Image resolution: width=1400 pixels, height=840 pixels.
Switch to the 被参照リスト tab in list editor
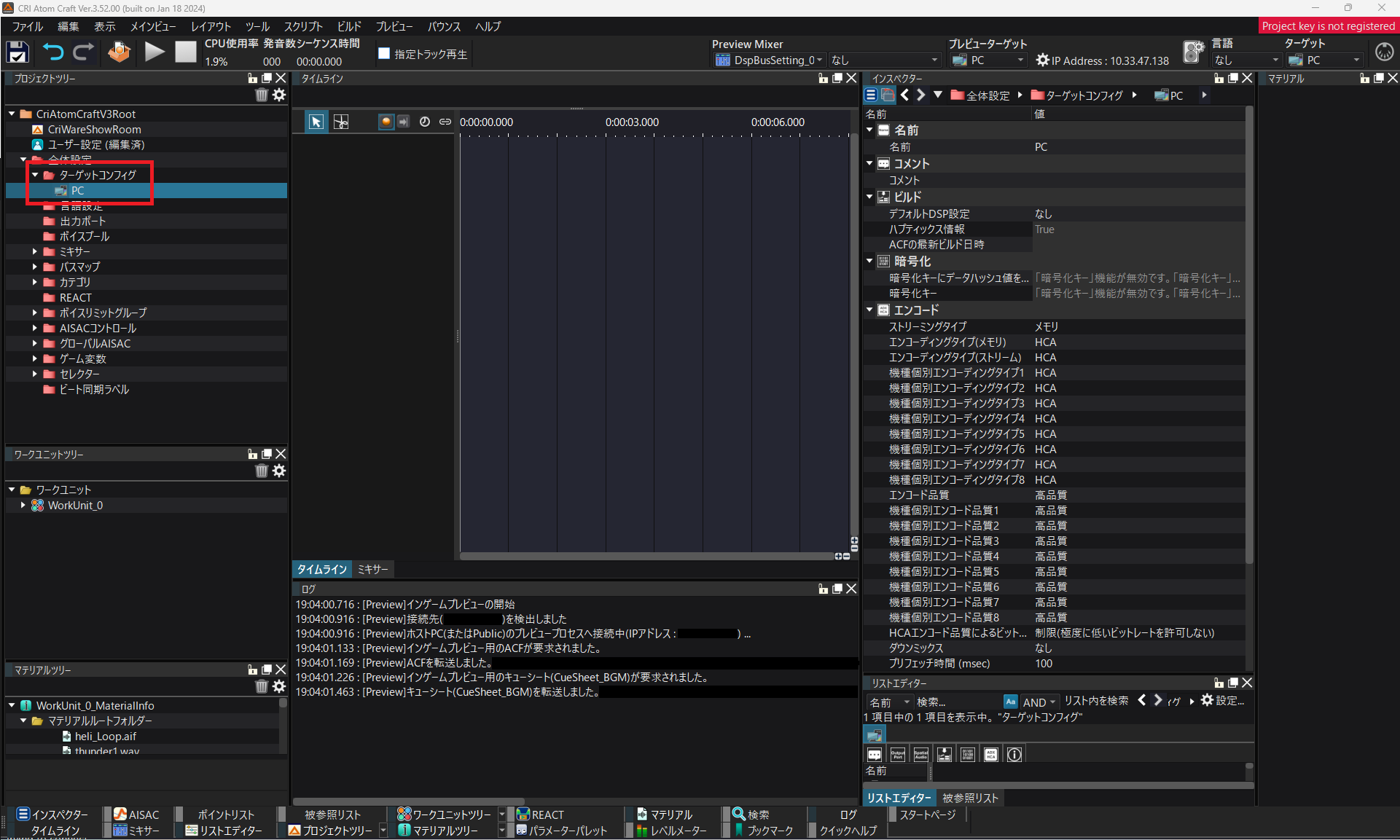click(970, 798)
